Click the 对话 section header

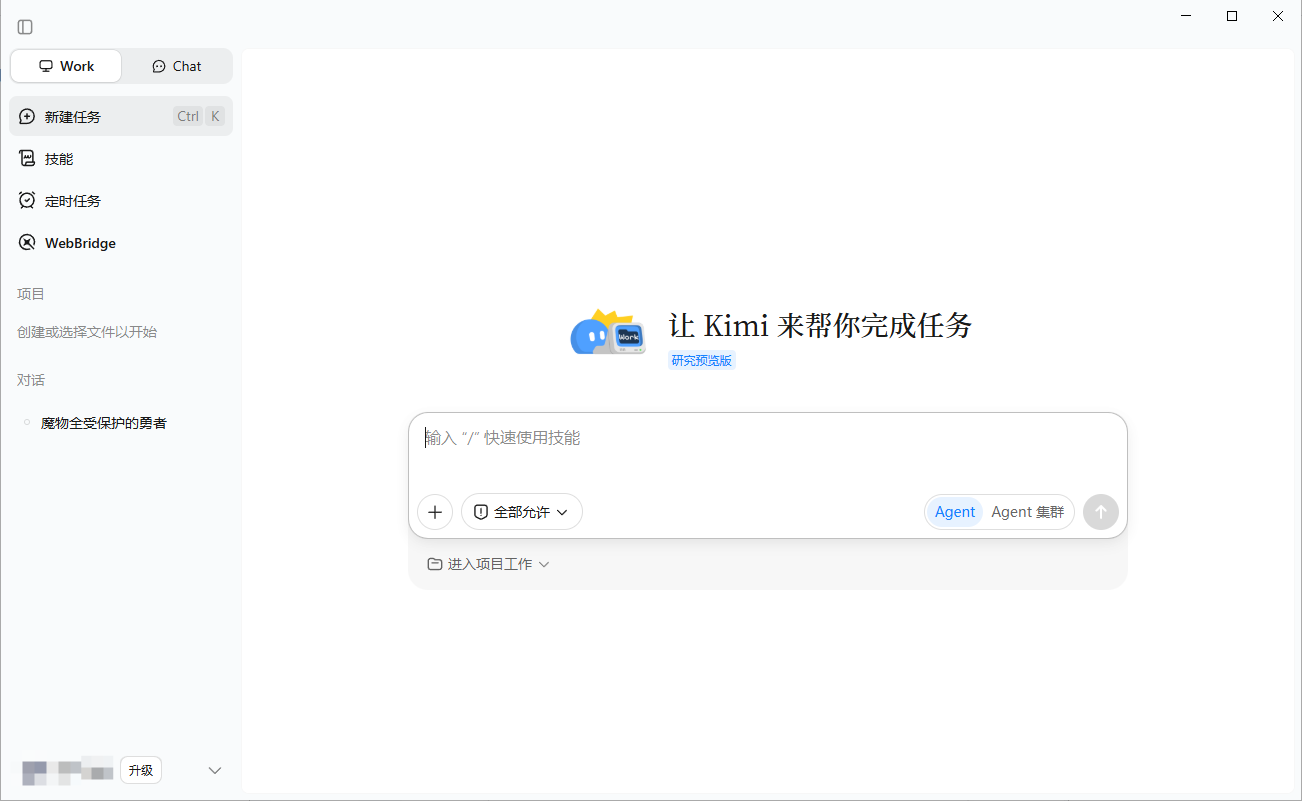tap(31, 380)
